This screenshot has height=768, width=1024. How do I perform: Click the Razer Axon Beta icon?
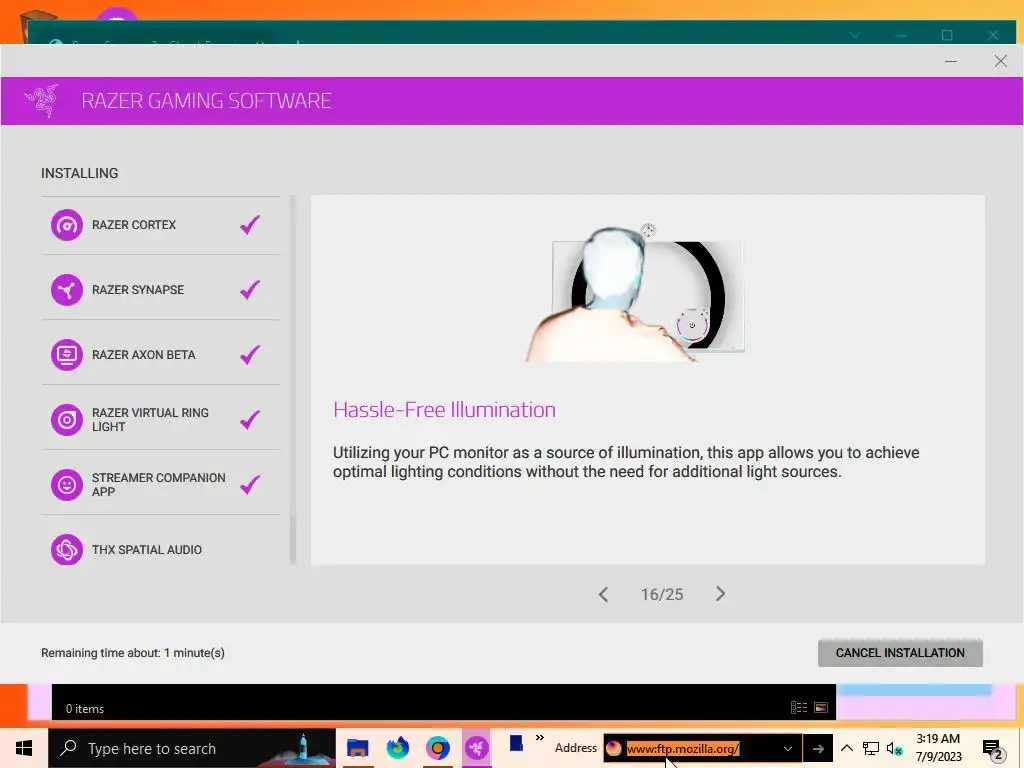(67, 355)
